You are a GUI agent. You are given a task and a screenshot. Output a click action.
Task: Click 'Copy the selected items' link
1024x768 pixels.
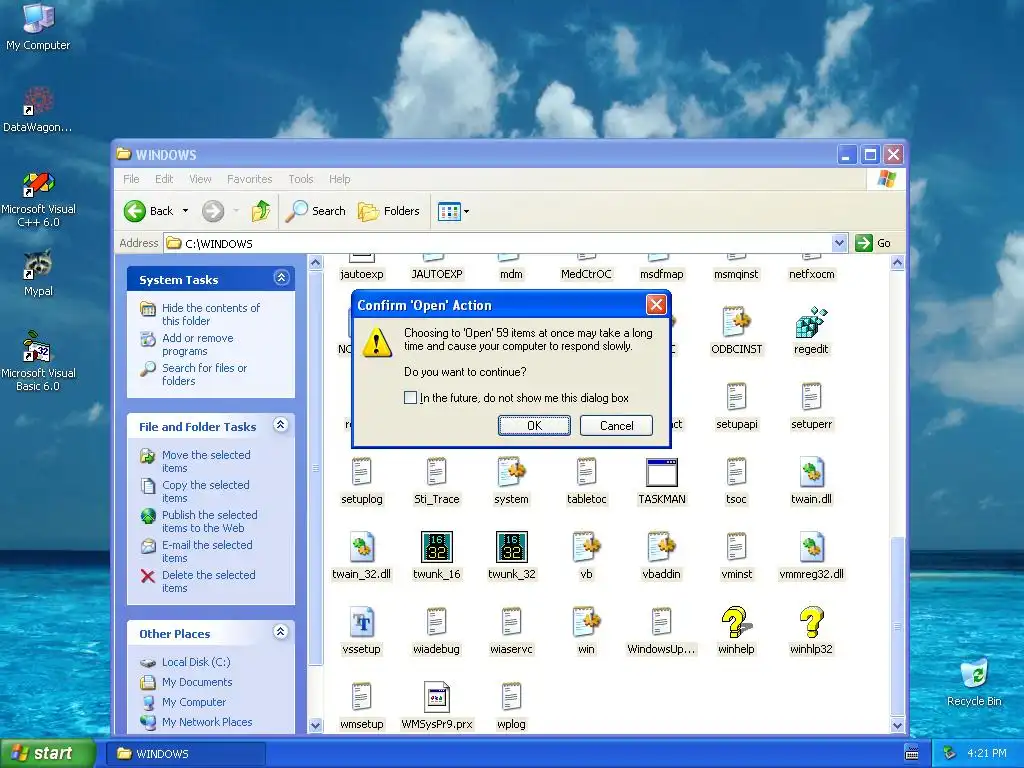tap(206, 491)
